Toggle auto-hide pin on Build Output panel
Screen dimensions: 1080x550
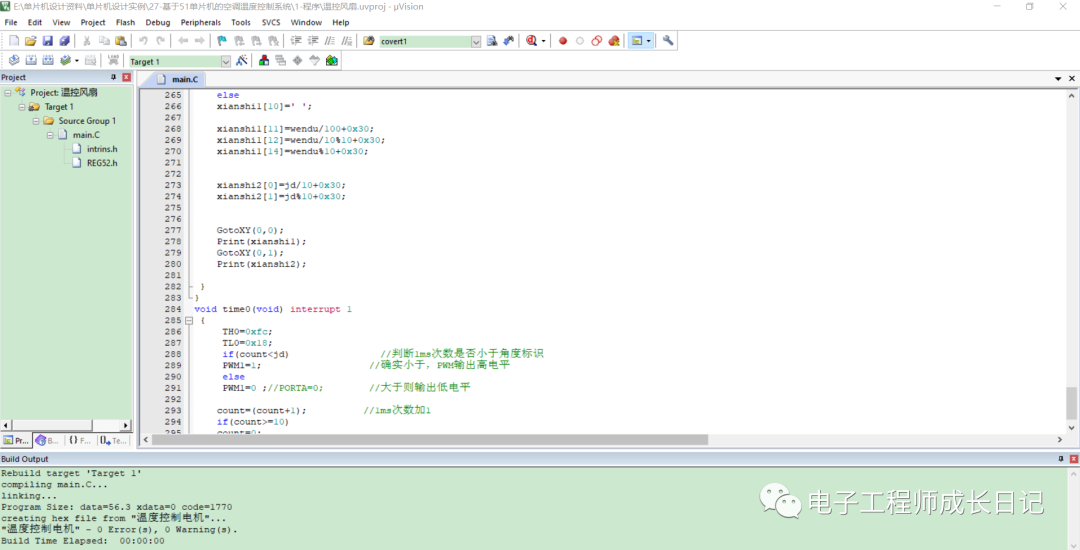pyautogui.click(x=1061, y=458)
